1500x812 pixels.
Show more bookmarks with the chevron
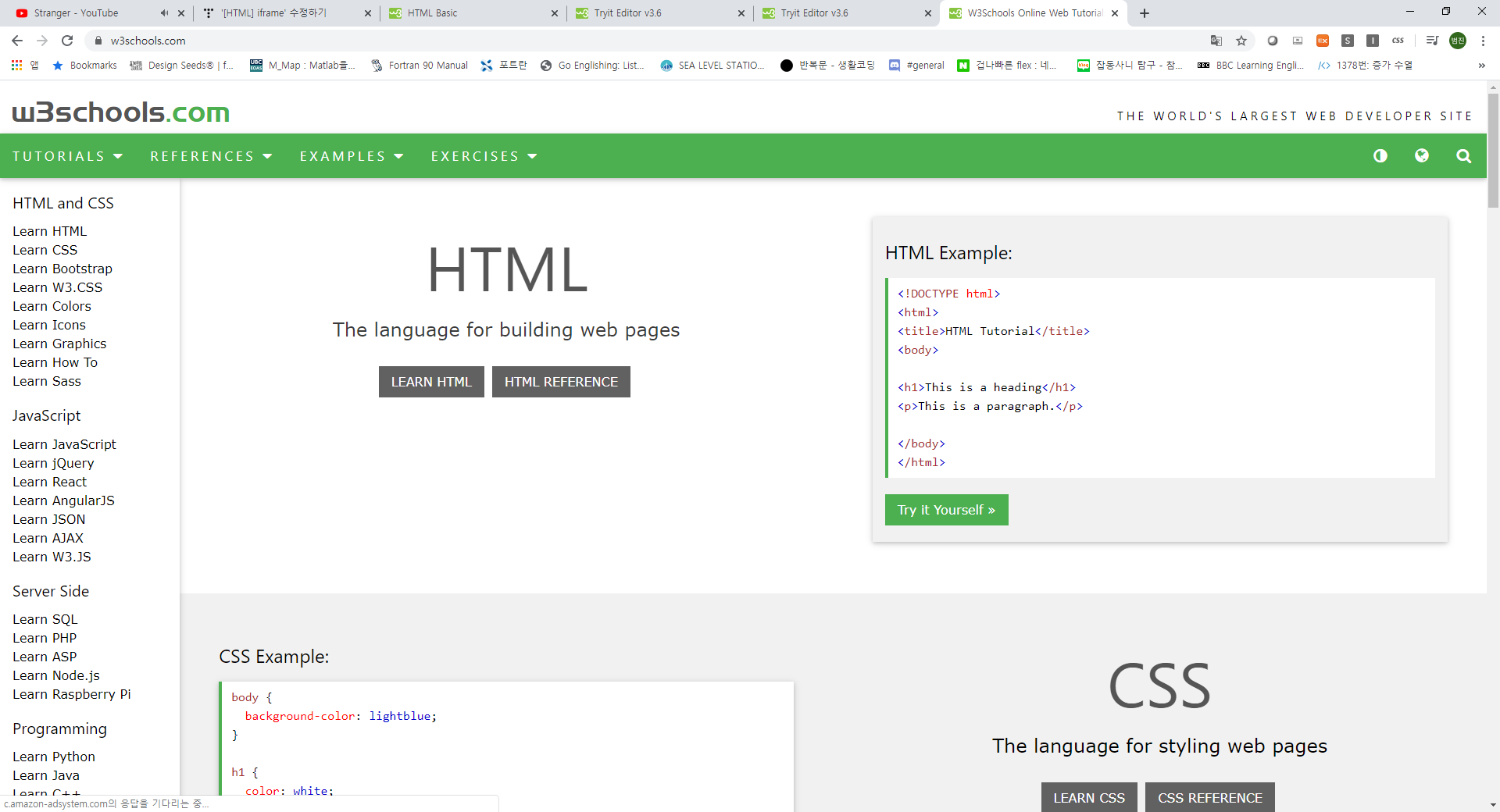tap(1481, 66)
